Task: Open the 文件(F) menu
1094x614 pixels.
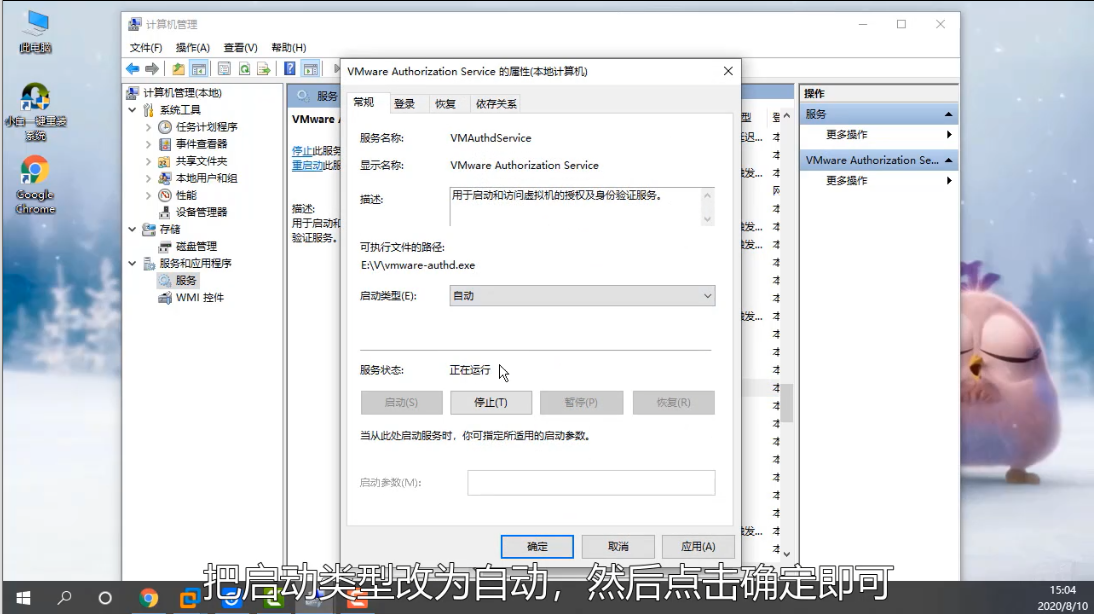Action: coord(146,47)
